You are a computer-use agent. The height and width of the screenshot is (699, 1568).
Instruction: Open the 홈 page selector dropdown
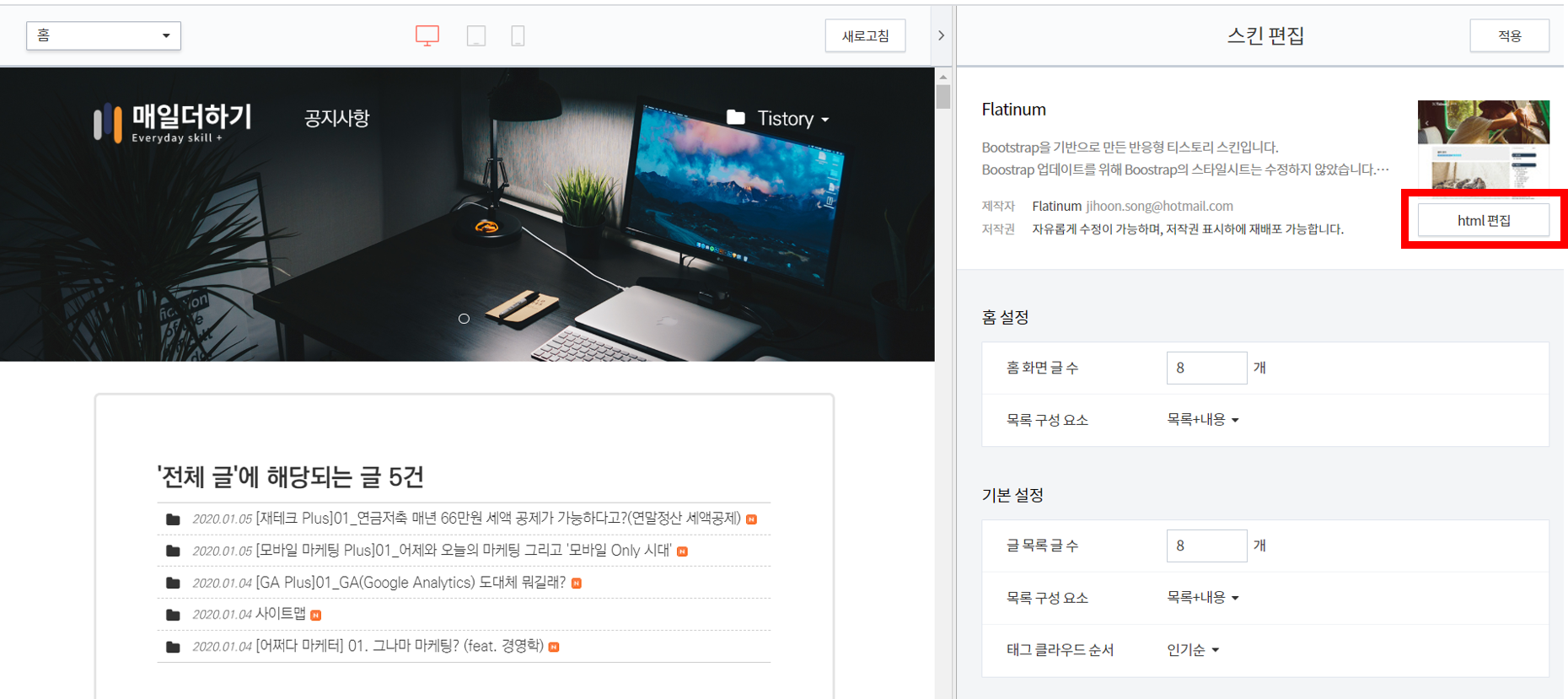tap(104, 35)
